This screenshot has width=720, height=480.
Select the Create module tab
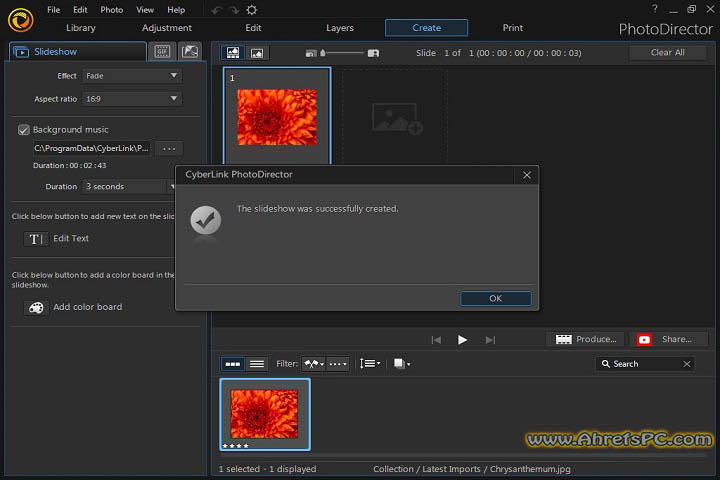[x=427, y=28]
